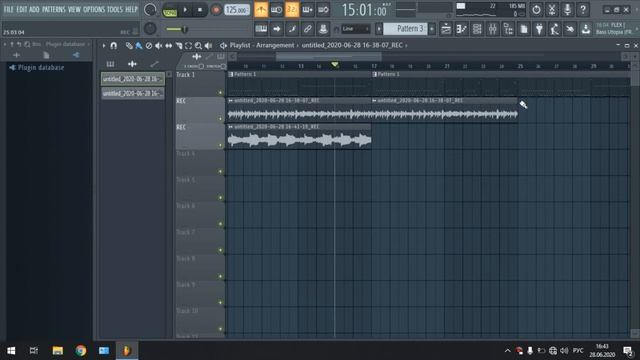Open the Mixer icon
The height and width of the screenshot is (360, 640).
click(x=492, y=29)
